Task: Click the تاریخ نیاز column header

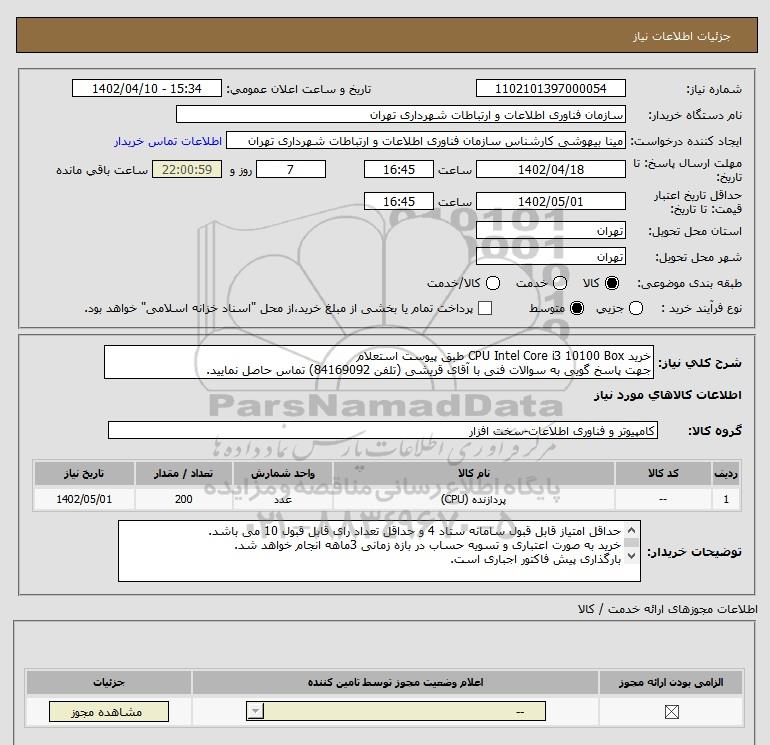Action: pyautogui.click(x=84, y=473)
